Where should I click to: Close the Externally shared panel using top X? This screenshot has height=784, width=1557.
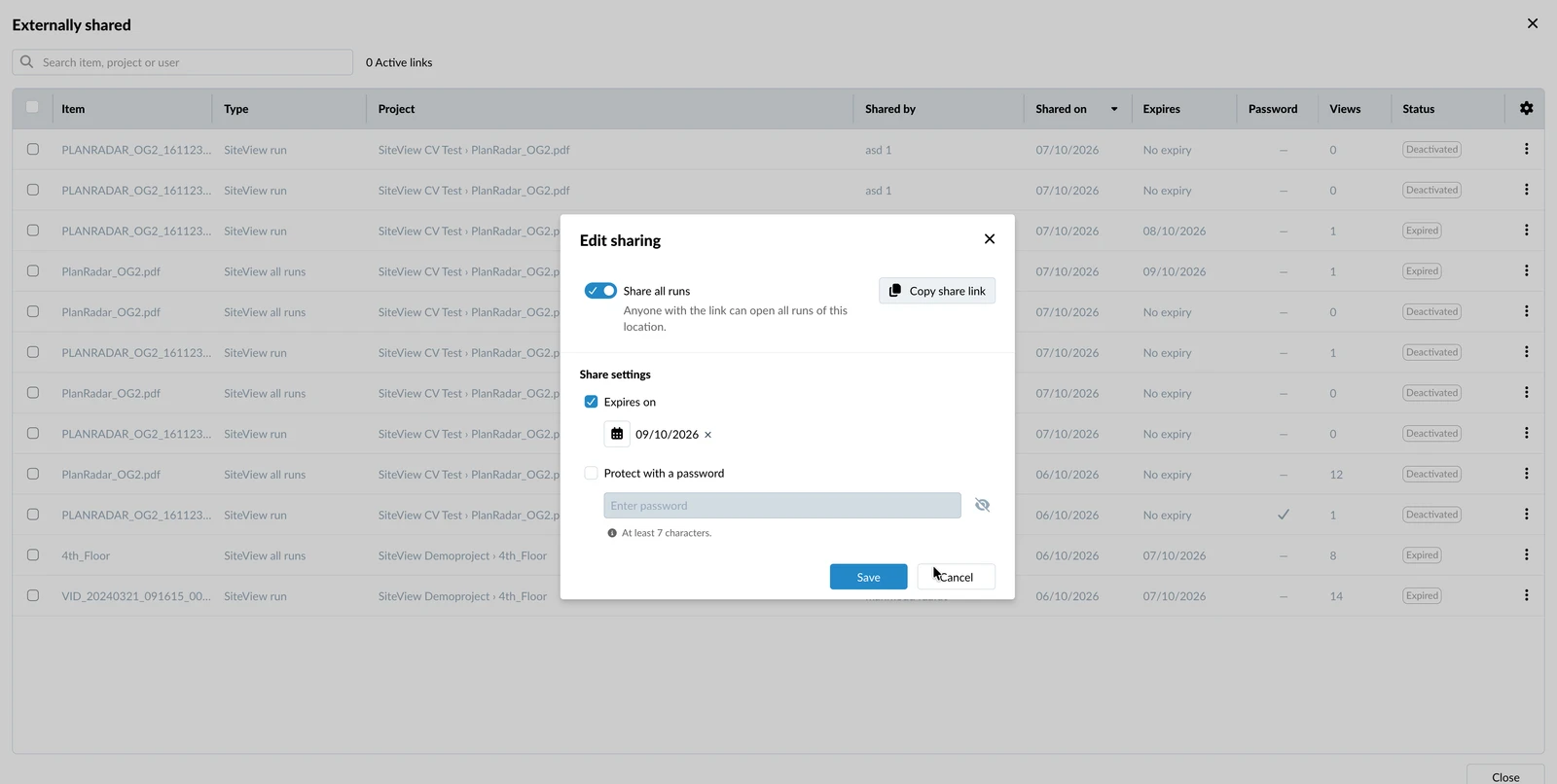pyautogui.click(x=1533, y=23)
